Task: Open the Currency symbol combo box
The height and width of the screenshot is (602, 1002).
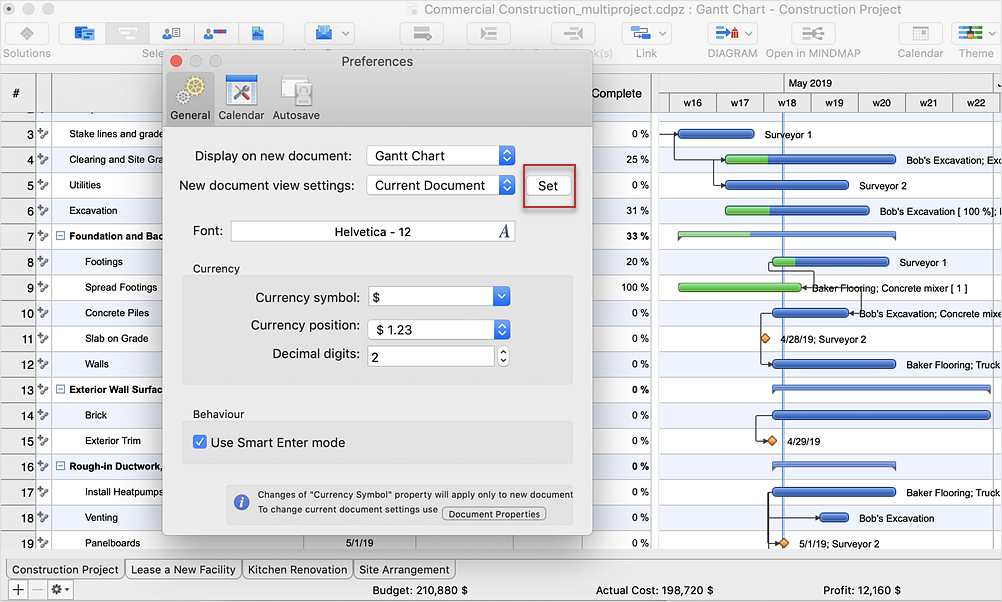Action: [x=501, y=297]
